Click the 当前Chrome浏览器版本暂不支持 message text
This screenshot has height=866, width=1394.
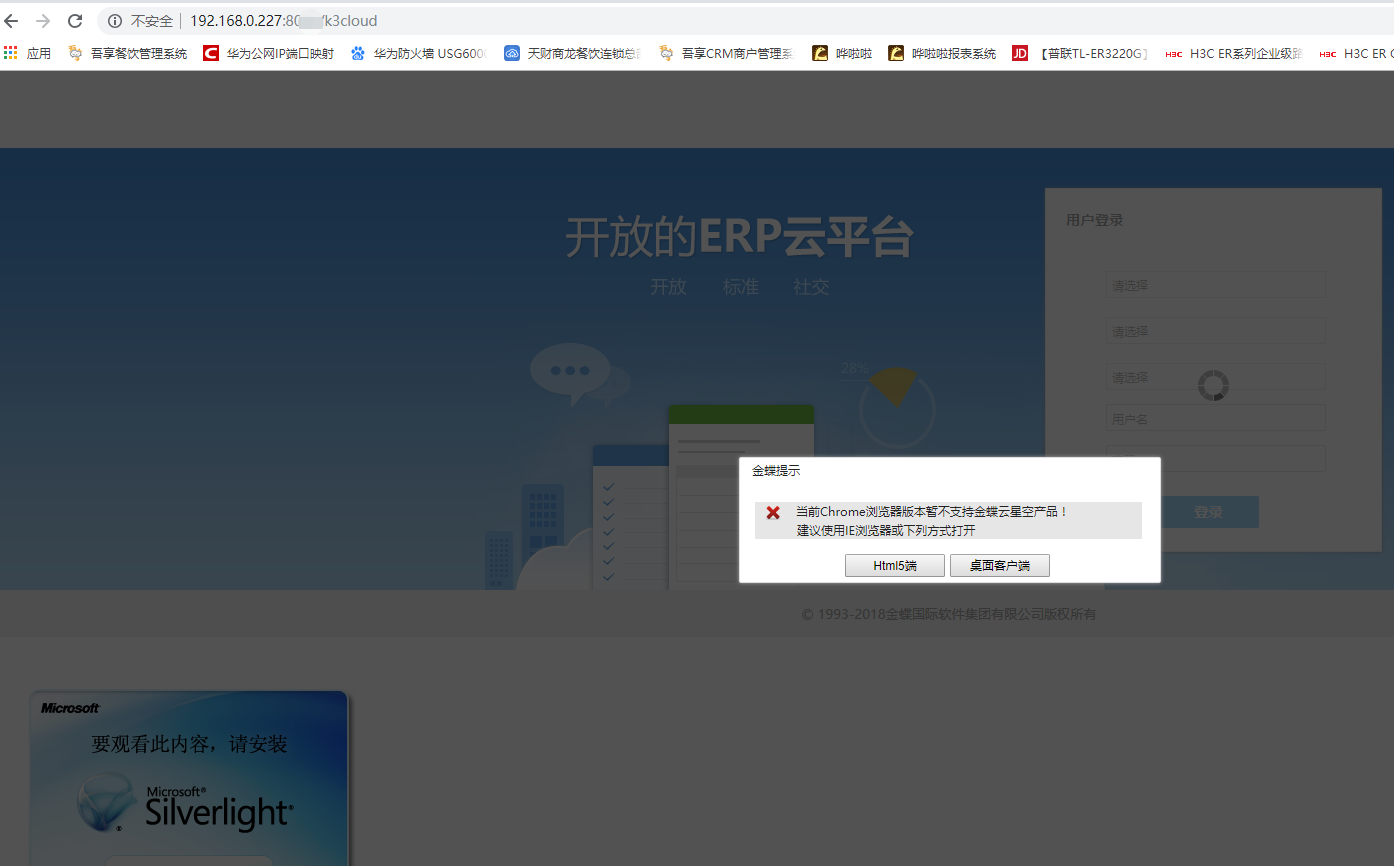[932, 512]
